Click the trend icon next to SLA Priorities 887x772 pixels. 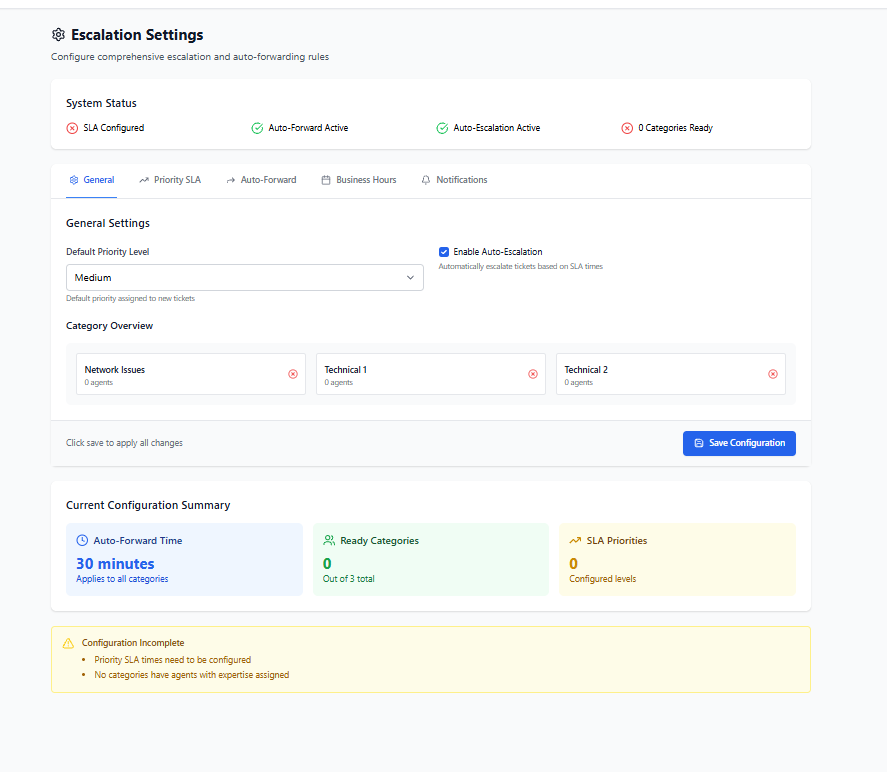click(575, 540)
